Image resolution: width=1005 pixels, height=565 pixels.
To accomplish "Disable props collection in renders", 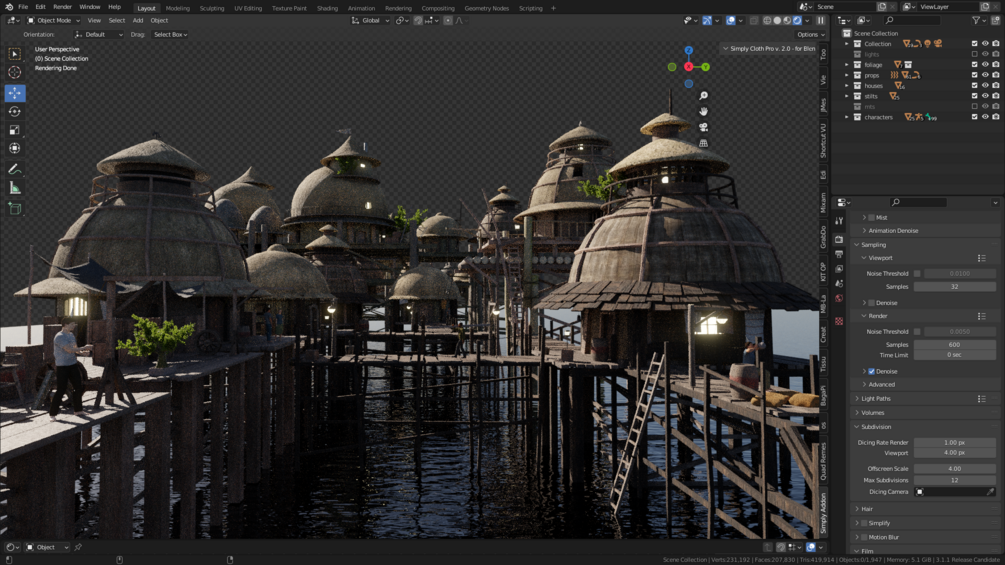I will point(995,75).
